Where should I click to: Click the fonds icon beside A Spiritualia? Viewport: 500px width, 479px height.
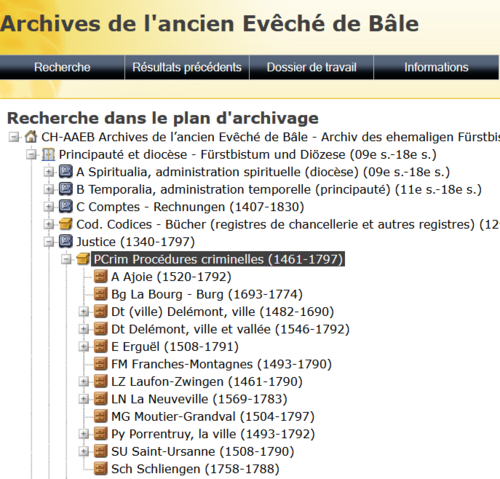[x=66, y=172]
